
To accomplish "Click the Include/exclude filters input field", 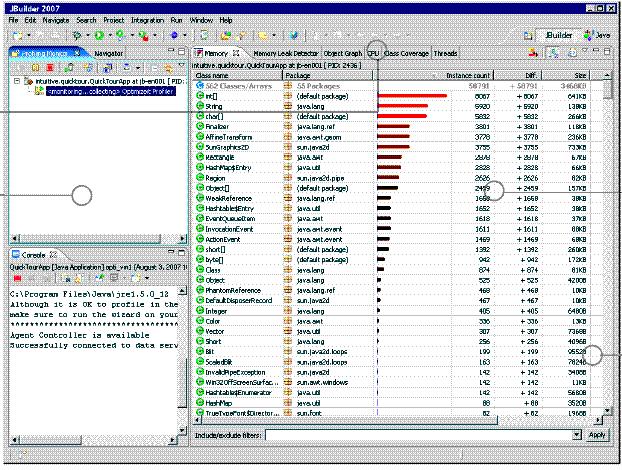I will tap(419, 435).
